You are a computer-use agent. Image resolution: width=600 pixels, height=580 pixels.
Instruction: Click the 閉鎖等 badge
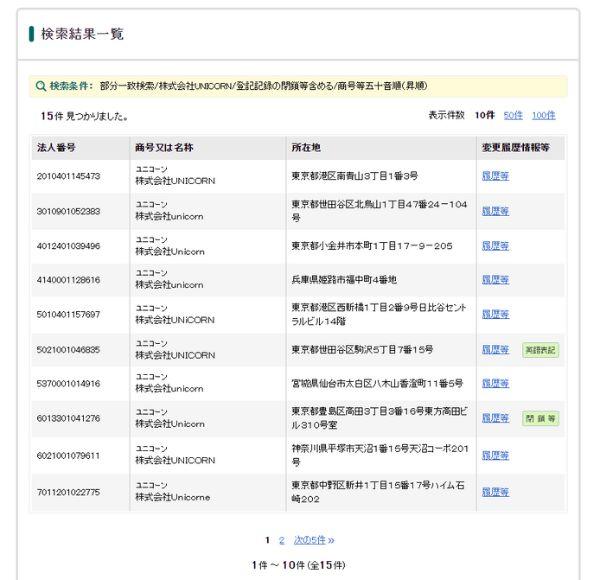(x=540, y=419)
